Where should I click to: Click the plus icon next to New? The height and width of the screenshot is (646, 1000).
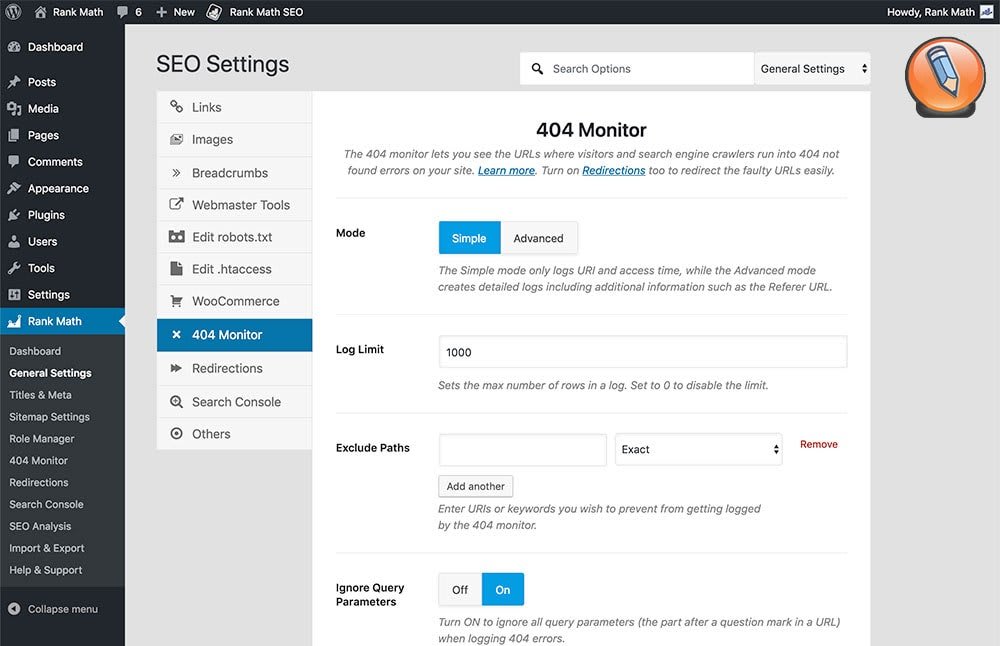click(161, 12)
